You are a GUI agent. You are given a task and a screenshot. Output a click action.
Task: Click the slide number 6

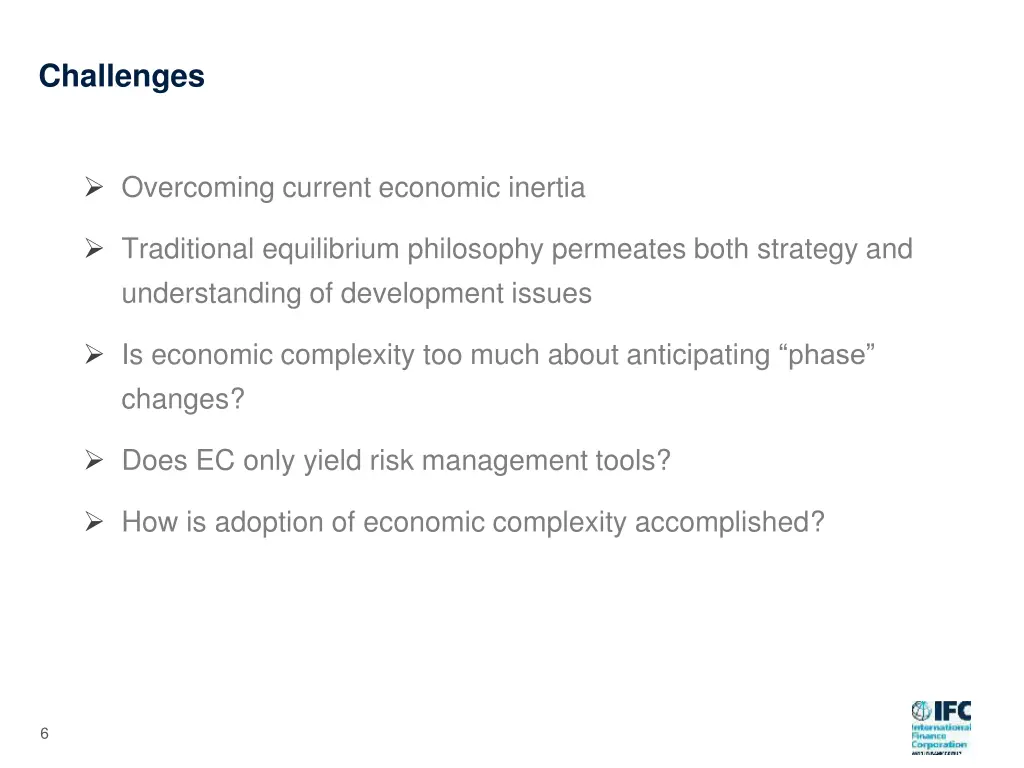pos(44,733)
